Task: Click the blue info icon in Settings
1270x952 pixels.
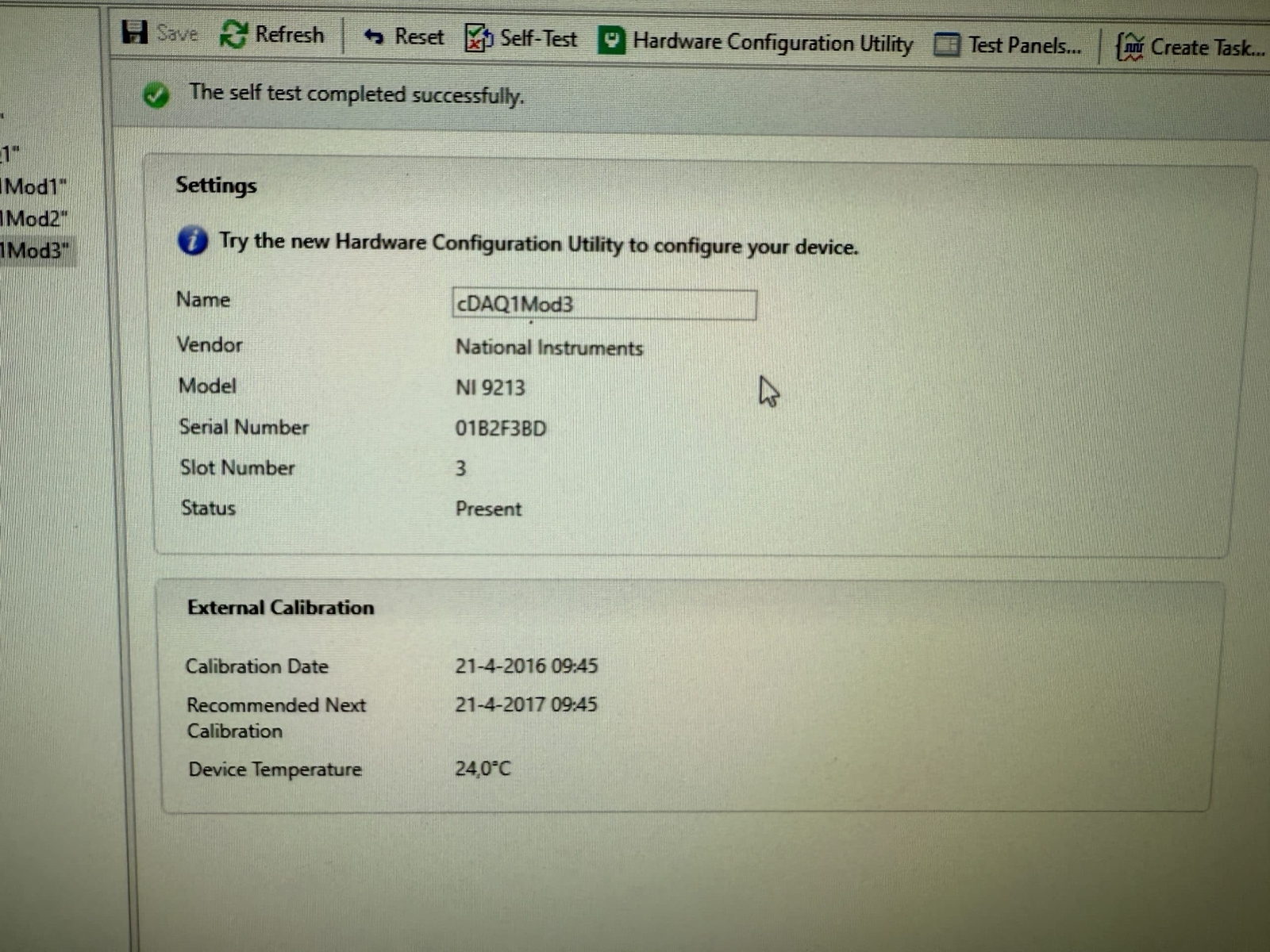Action: pyautogui.click(x=192, y=240)
